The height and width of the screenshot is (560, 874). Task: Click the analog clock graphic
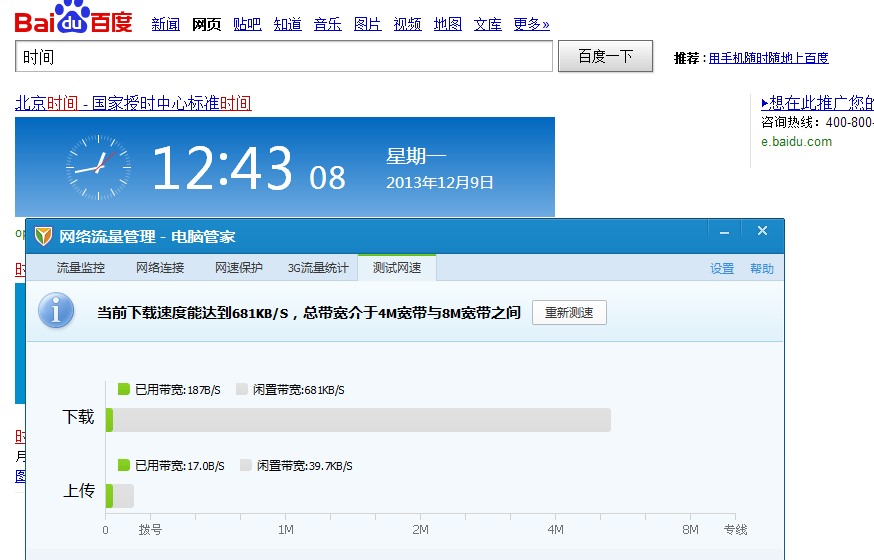(x=99, y=167)
